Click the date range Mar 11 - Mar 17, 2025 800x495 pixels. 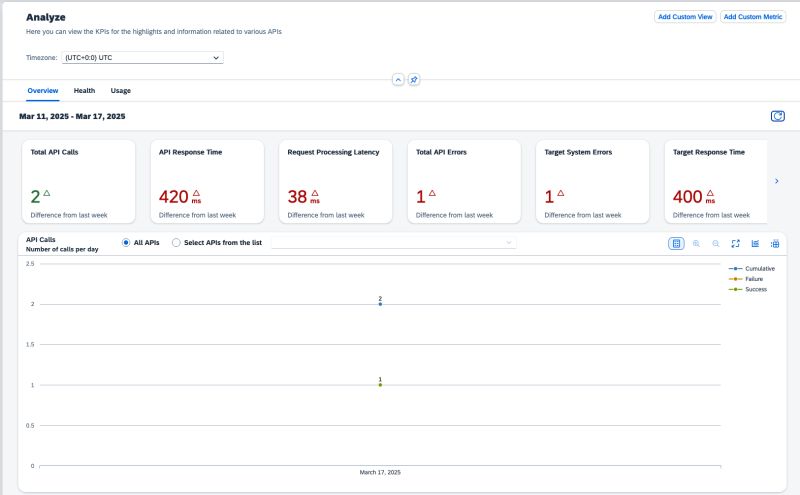pos(72,116)
